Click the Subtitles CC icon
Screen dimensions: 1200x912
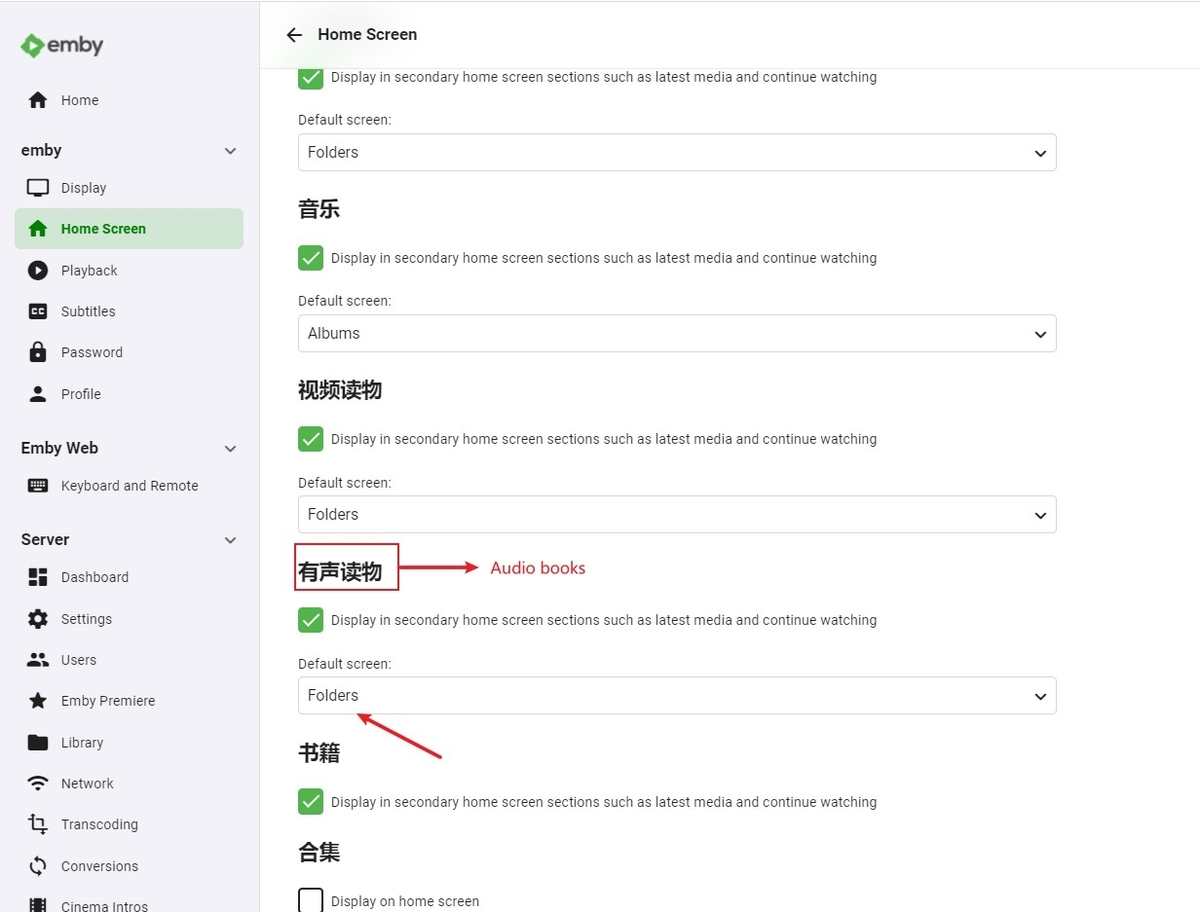point(38,311)
